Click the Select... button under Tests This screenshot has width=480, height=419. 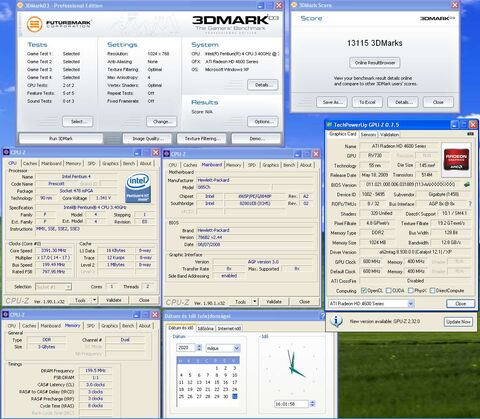(x=77, y=122)
